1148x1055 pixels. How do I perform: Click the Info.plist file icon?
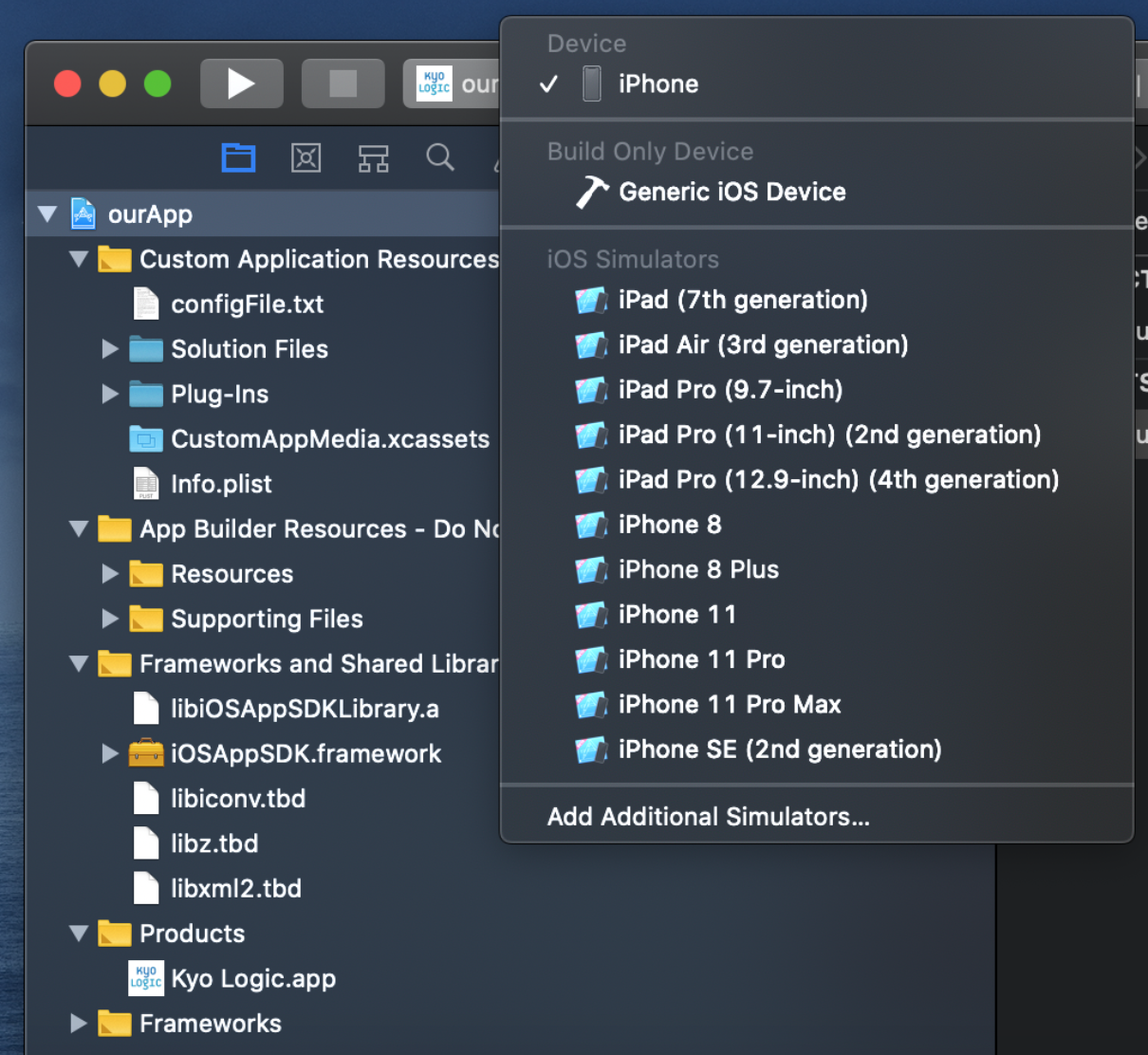pyautogui.click(x=146, y=484)
